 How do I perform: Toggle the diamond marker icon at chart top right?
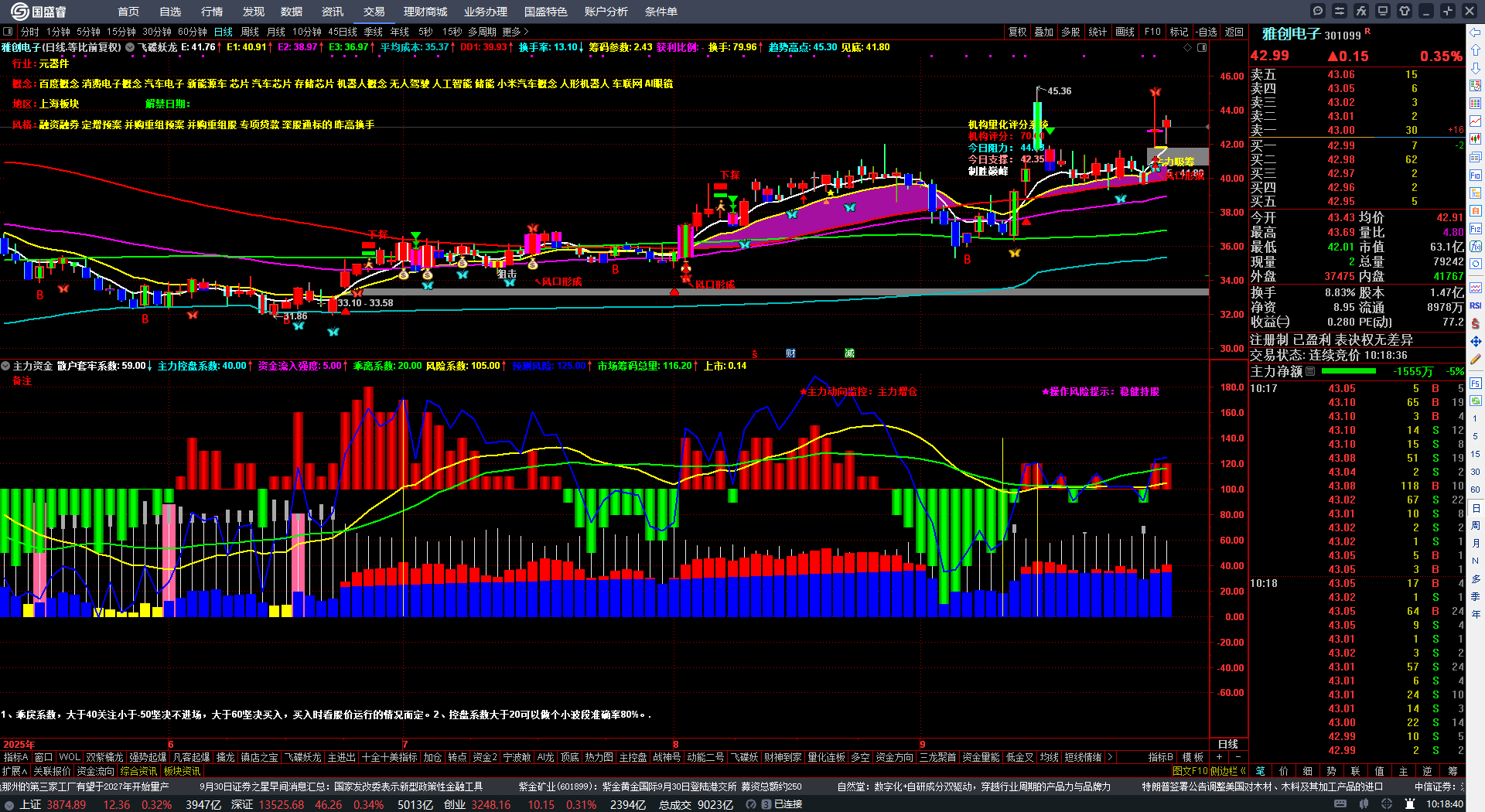(x=1188, y=47)
